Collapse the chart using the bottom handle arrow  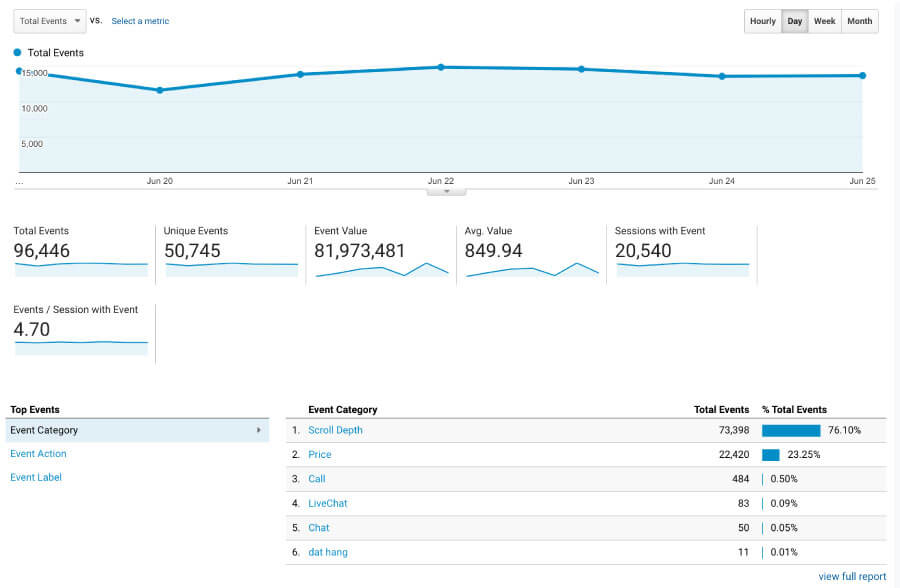447,192
